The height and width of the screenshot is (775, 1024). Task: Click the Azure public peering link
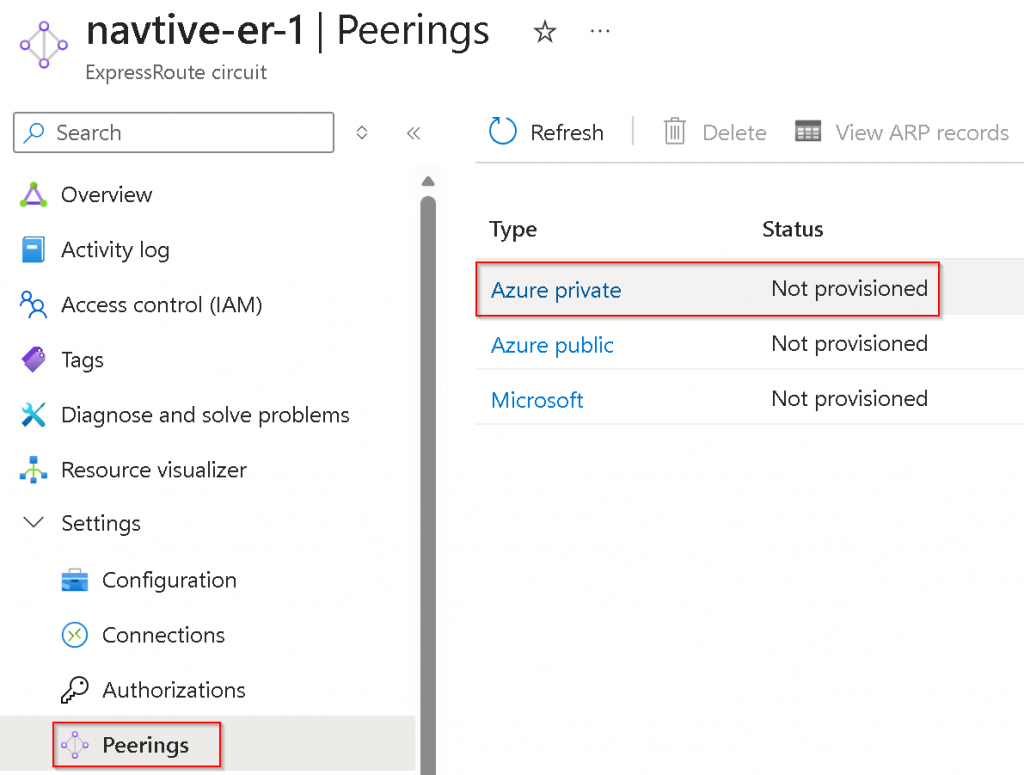[552, 345]
